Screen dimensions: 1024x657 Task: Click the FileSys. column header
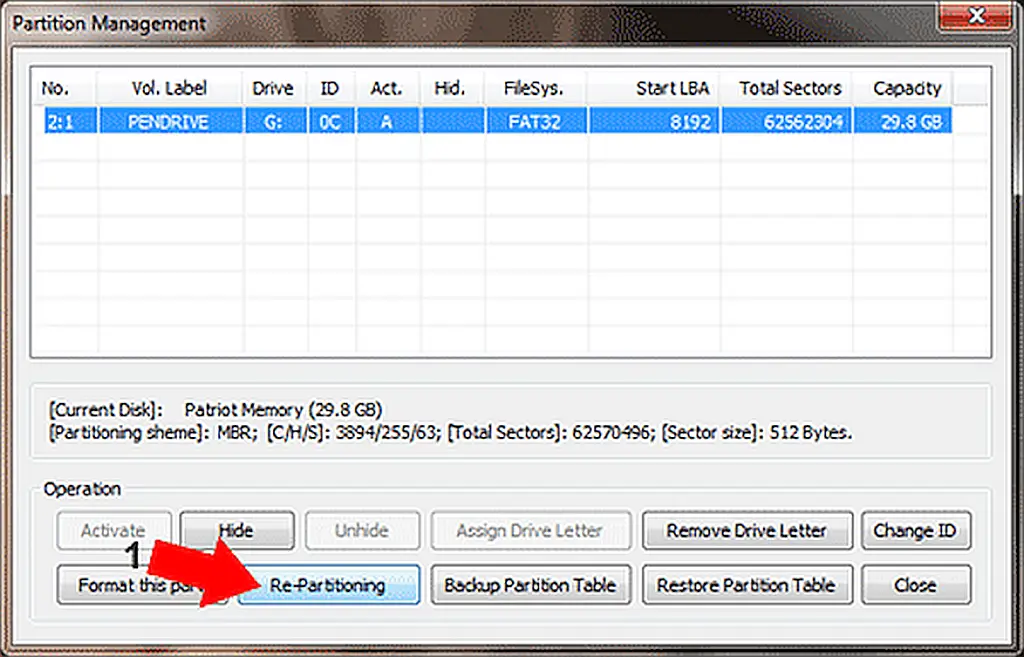tap(537, 88)
